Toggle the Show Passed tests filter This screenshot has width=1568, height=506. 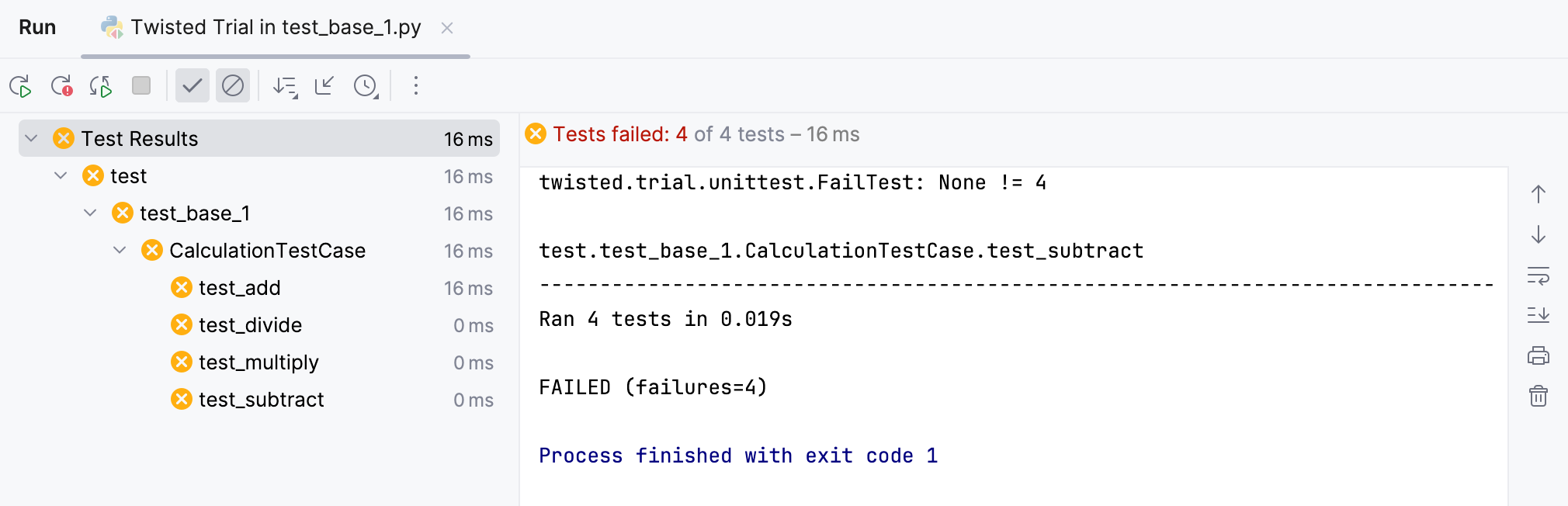click(193, 85)
